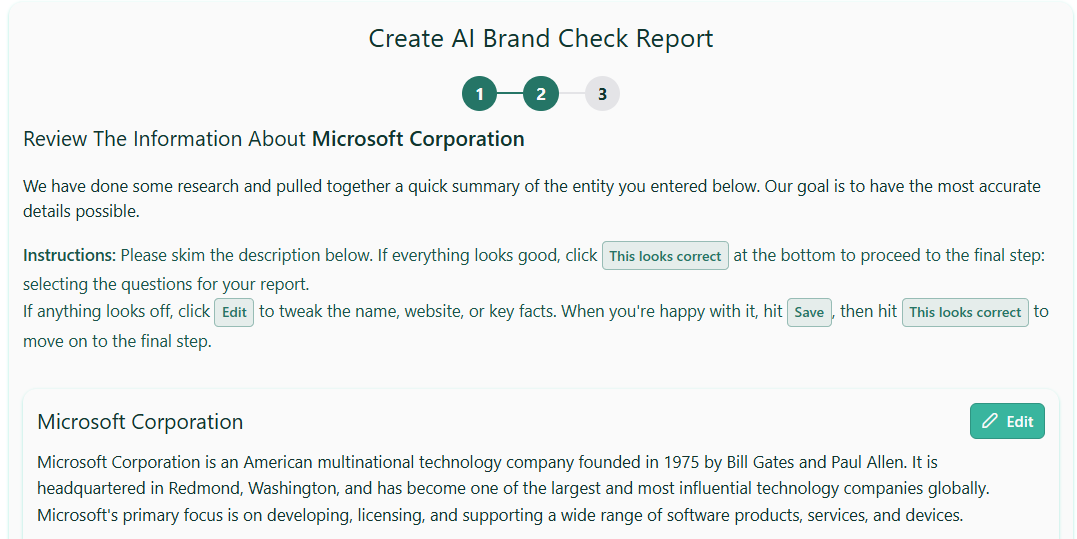Viewport: 1077px width, 539px height.
Task: Click the pencil icon on the Edit button
Action: (x=990, y=422)
